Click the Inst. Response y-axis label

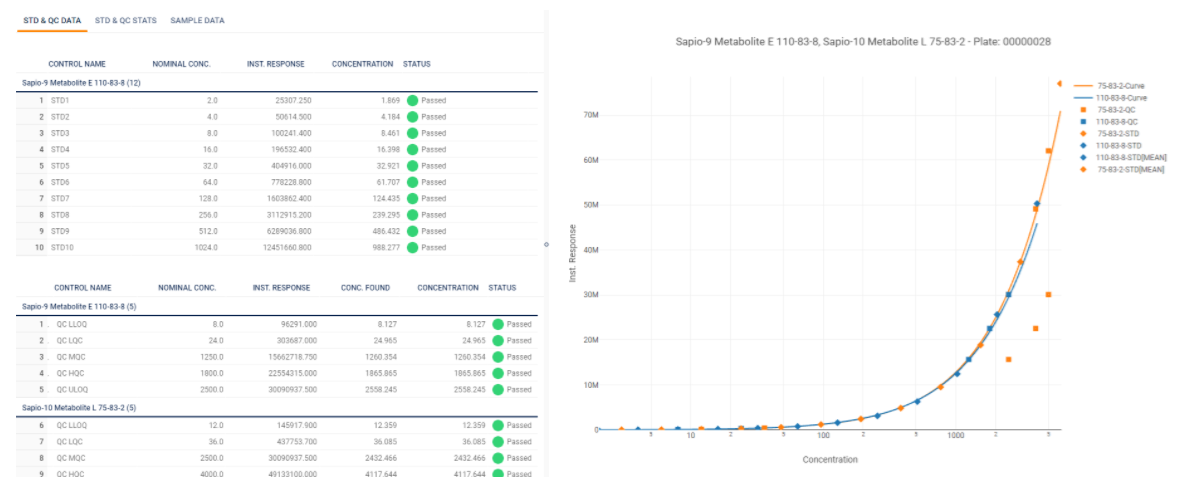pos(574,254)
